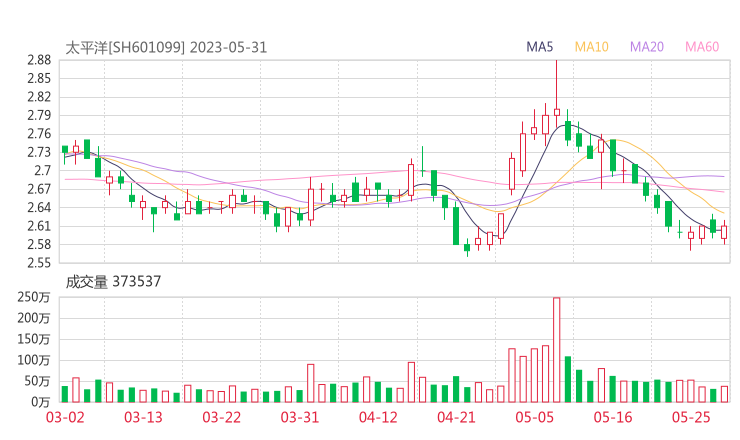This screenshot has height=440, width=740.
Task: Click the MA60 legend label
Action: point(702,47)
